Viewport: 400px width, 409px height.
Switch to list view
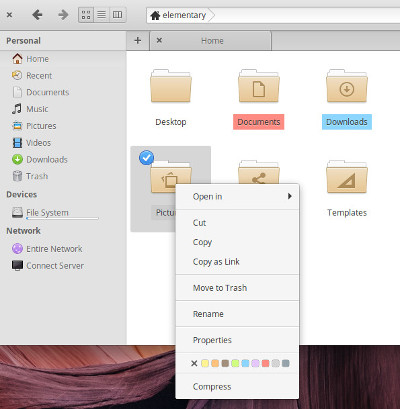pos(102,15)
